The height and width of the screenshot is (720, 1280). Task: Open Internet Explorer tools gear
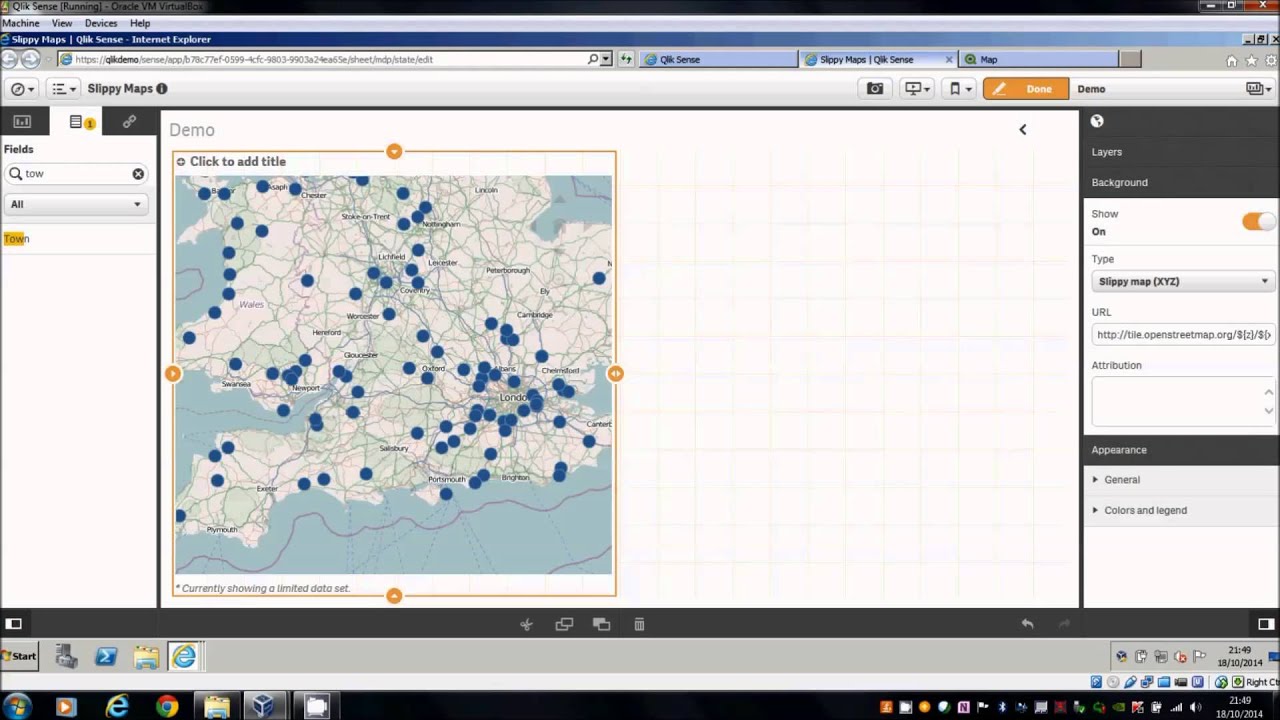click(1271, 61)
